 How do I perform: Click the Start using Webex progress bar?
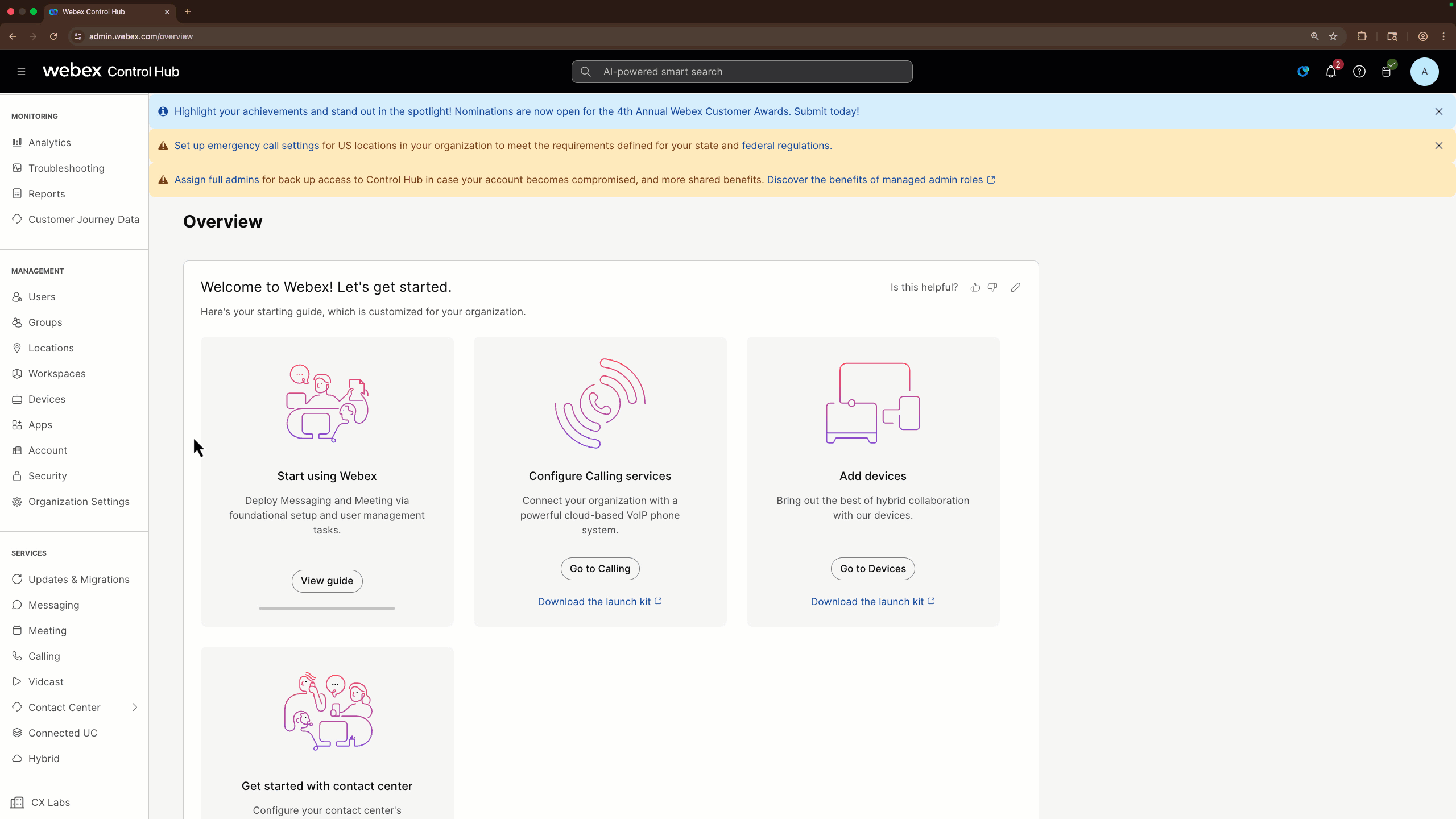tap(326, 608)
